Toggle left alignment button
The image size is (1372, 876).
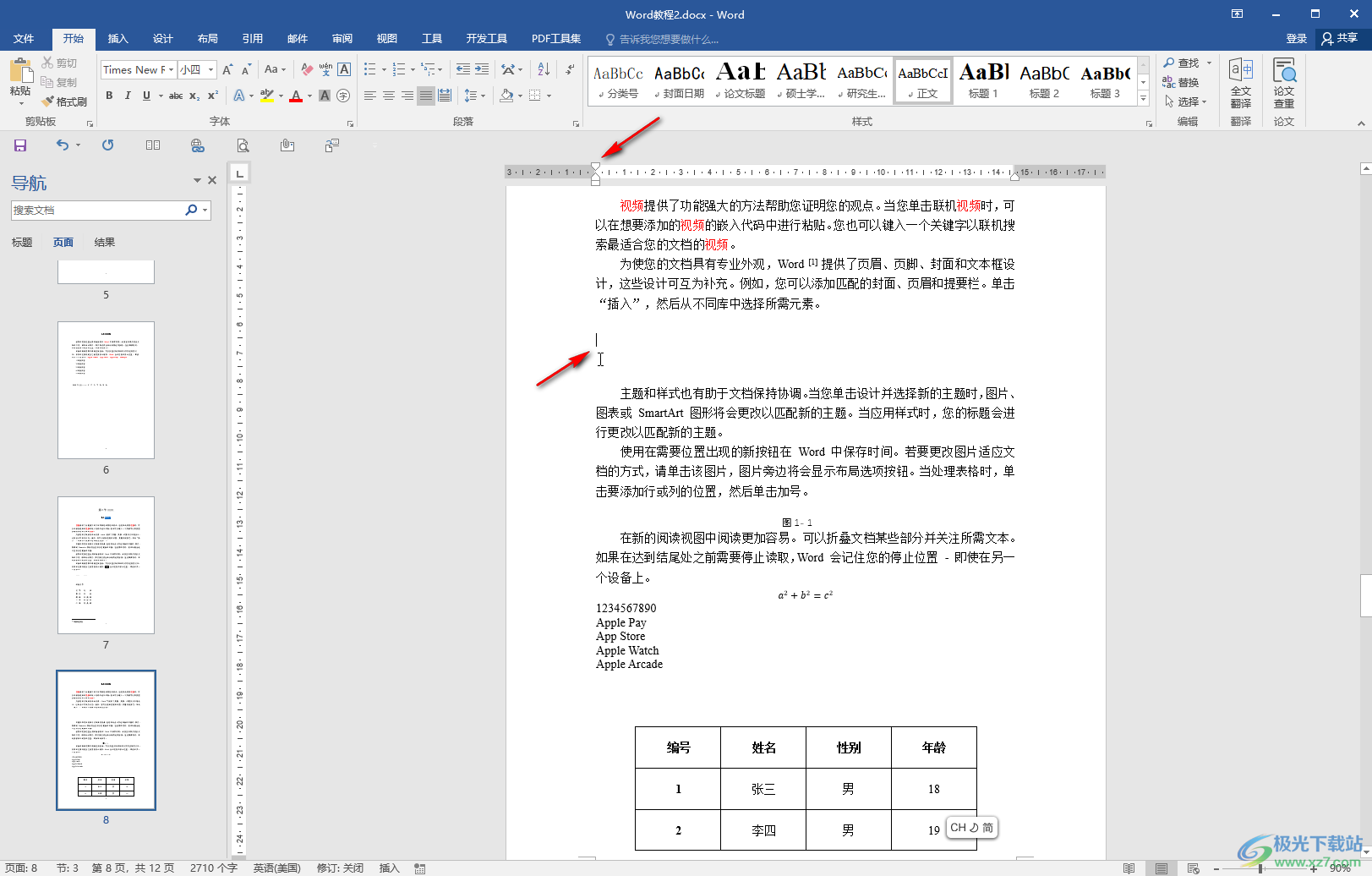tap(370, 96)
